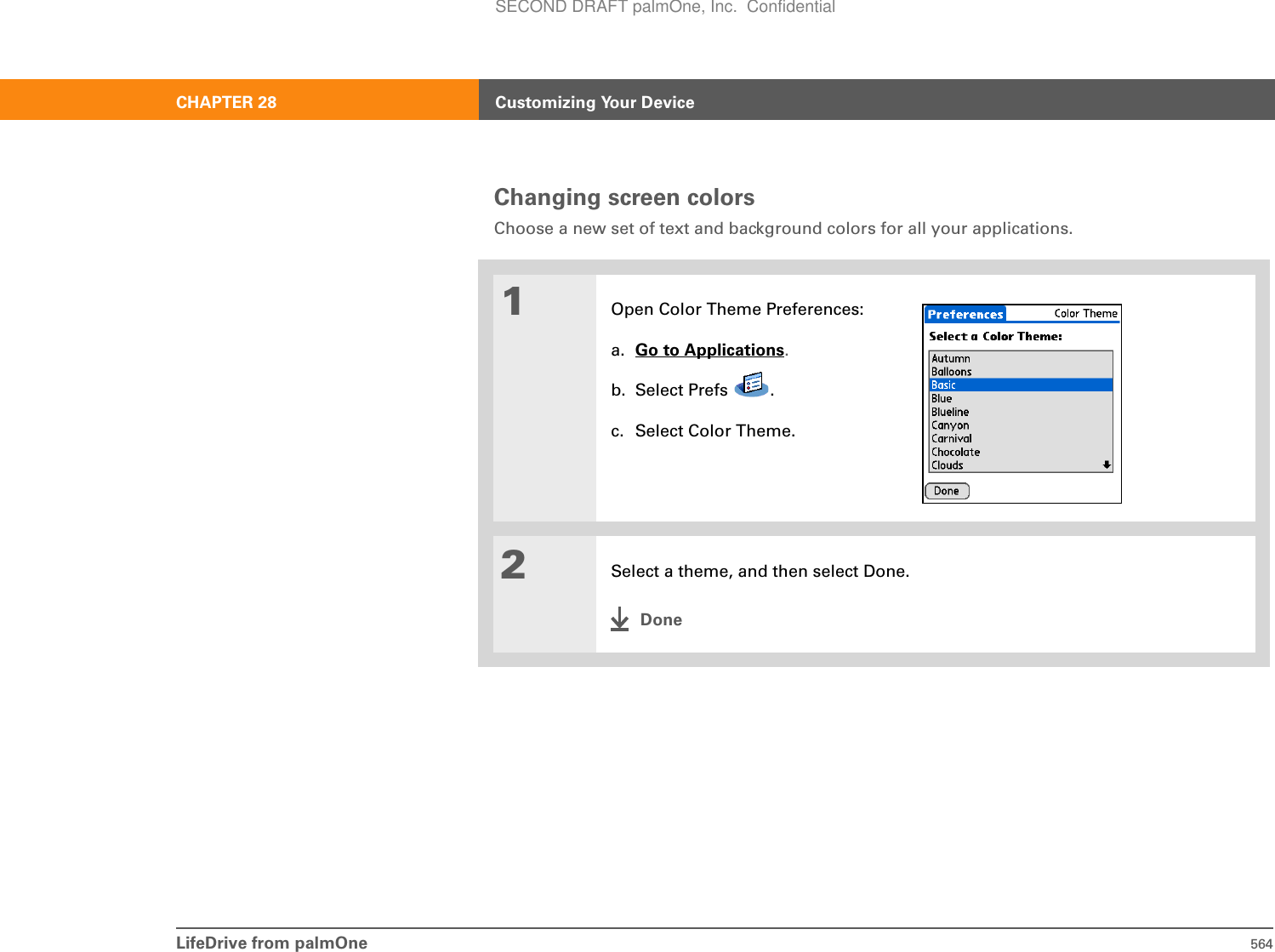Click the Select Color Theme step text

715,430
